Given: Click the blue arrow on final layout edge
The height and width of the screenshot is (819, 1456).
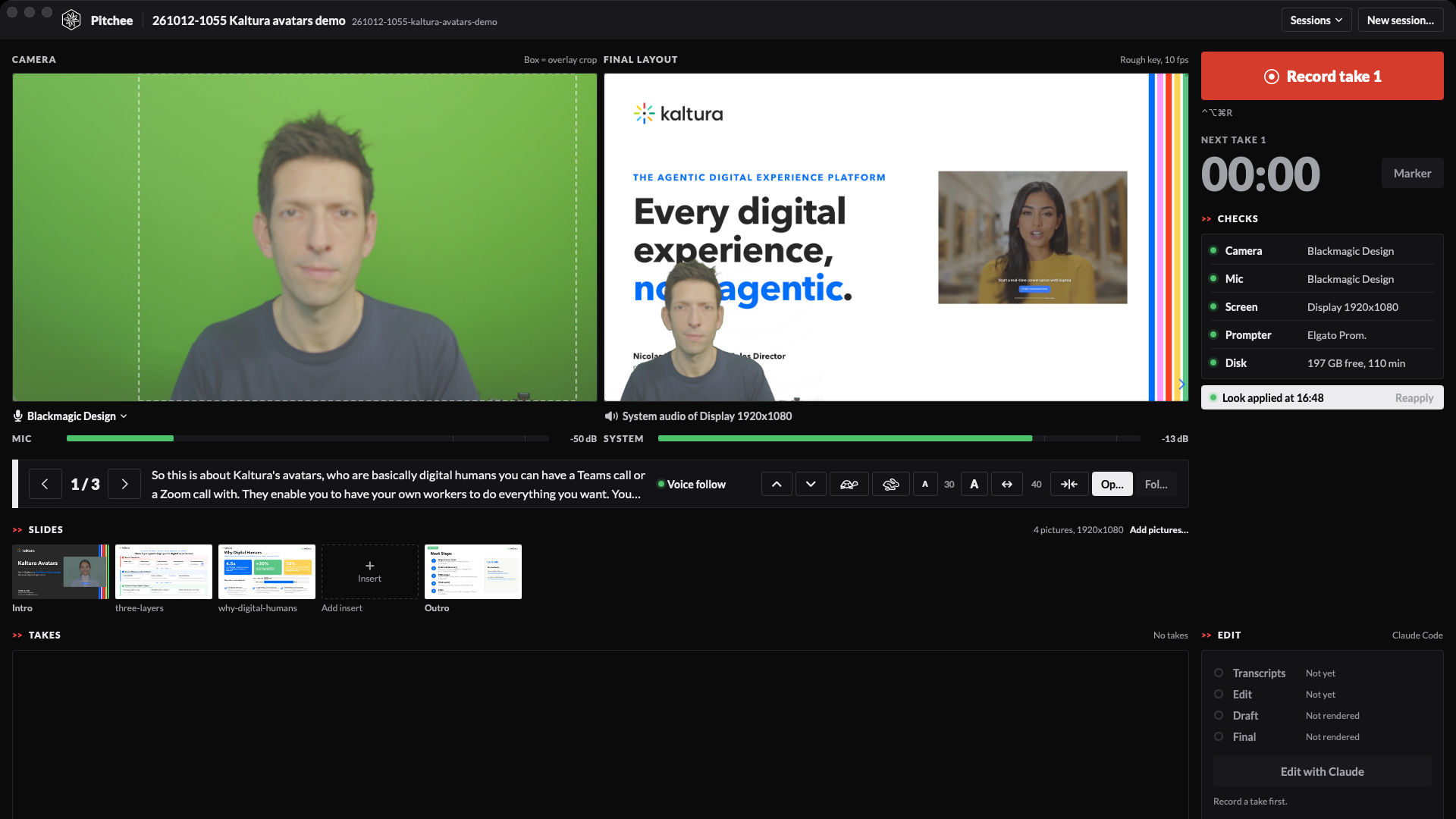Looking at the screenshot, I should point(1181,384).
